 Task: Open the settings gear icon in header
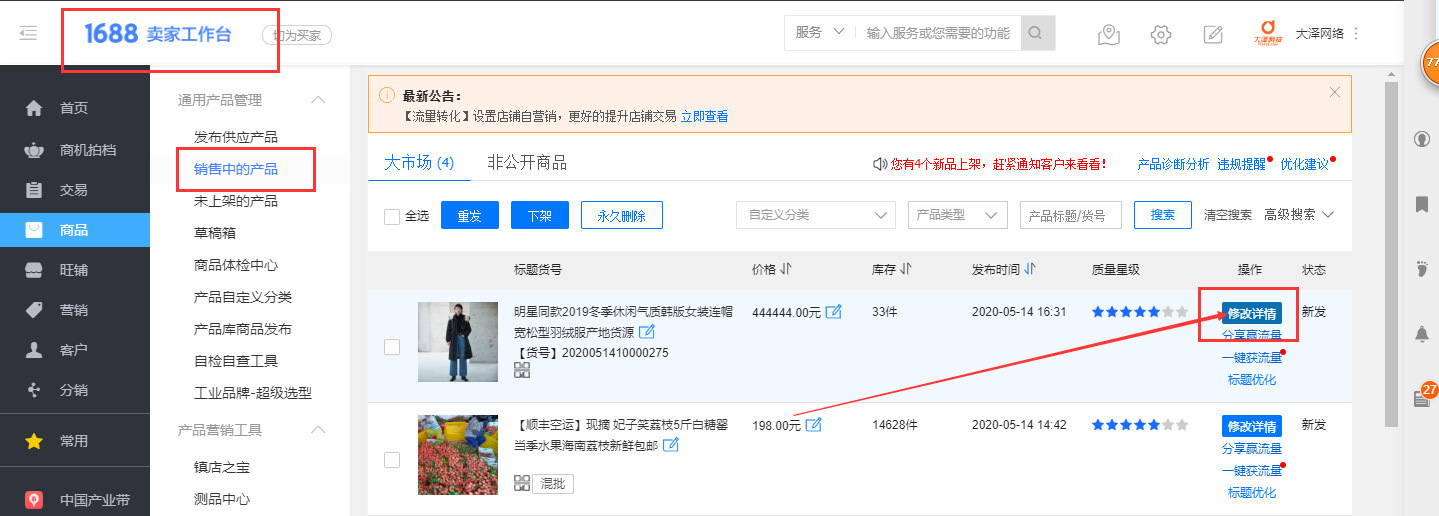(x=1161, y=34)
